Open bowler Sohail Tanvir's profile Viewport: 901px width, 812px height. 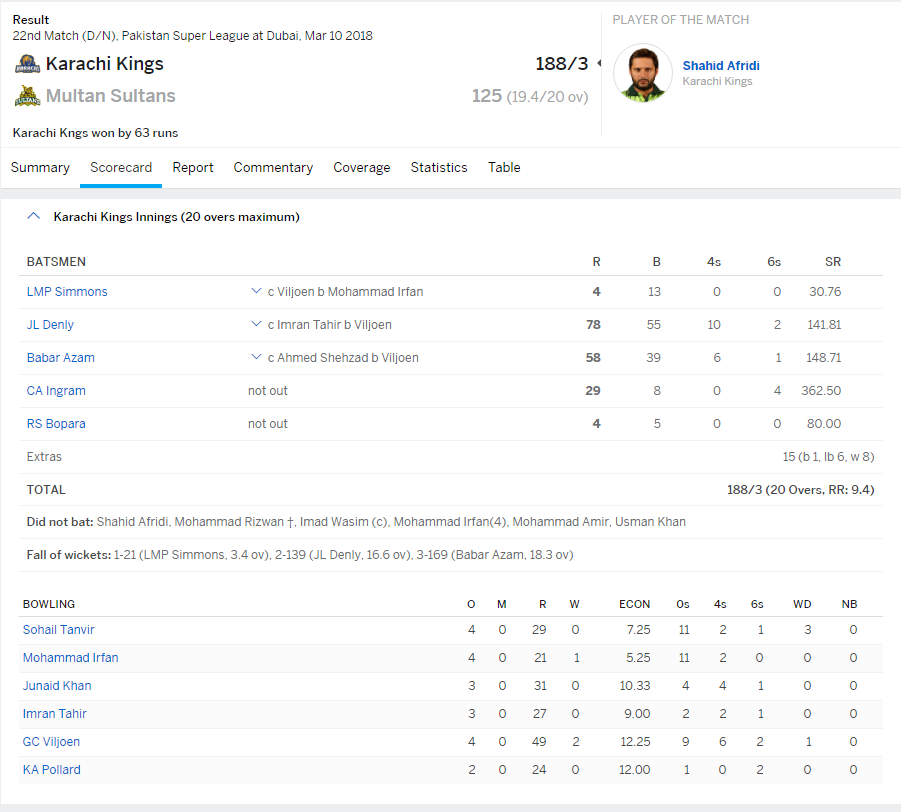59,630
